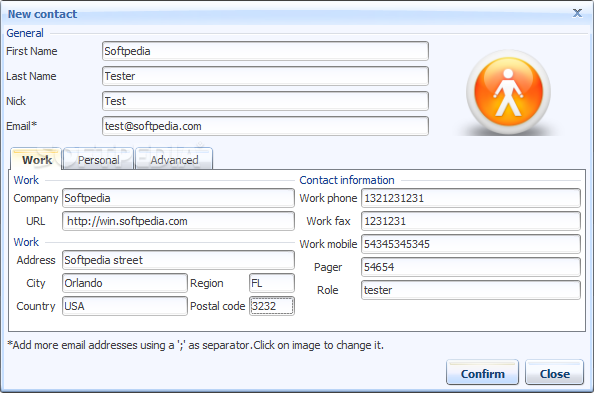Select the Work mobile field
594x393 pixels.
tap(471, 244)
